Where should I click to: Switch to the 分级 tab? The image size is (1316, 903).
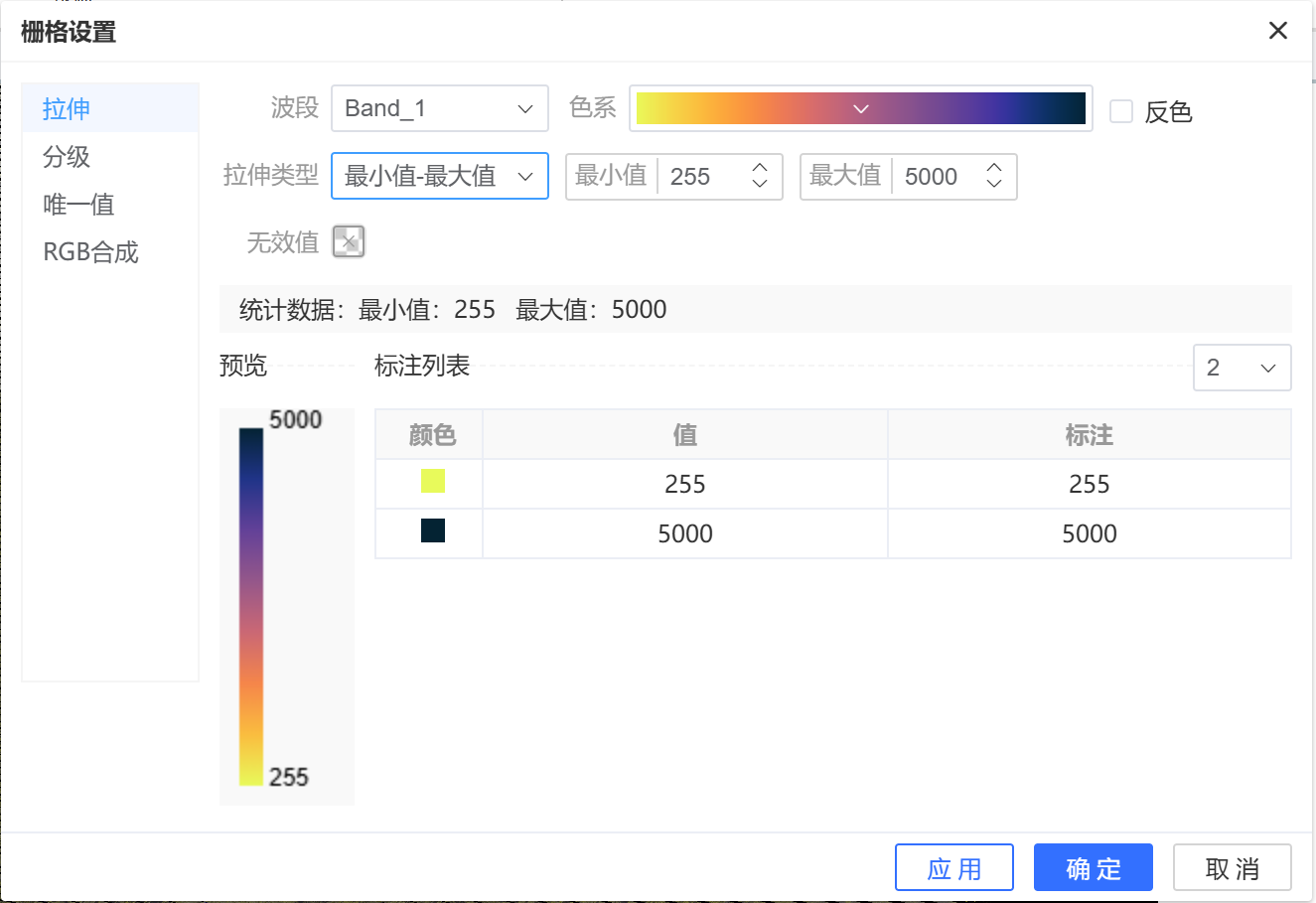pyautogui.click(x=67, y=156)
